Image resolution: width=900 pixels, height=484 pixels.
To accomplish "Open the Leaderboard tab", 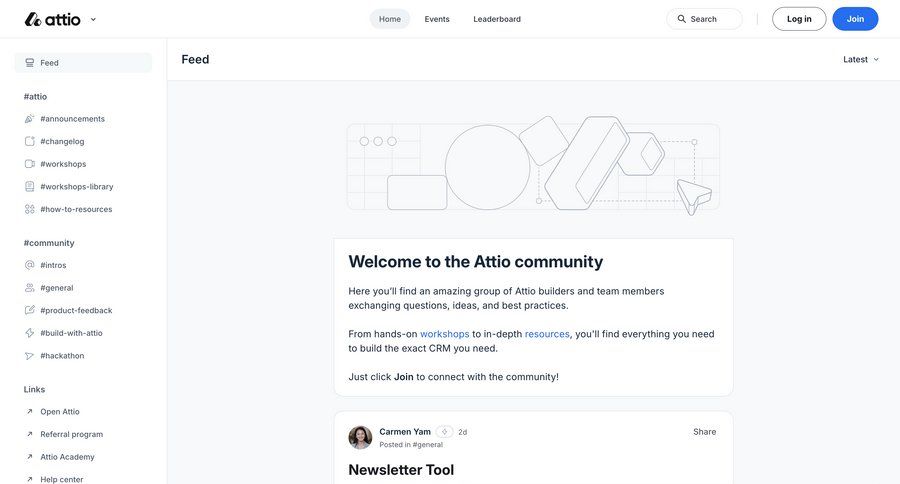I will (x=497, y=19).
